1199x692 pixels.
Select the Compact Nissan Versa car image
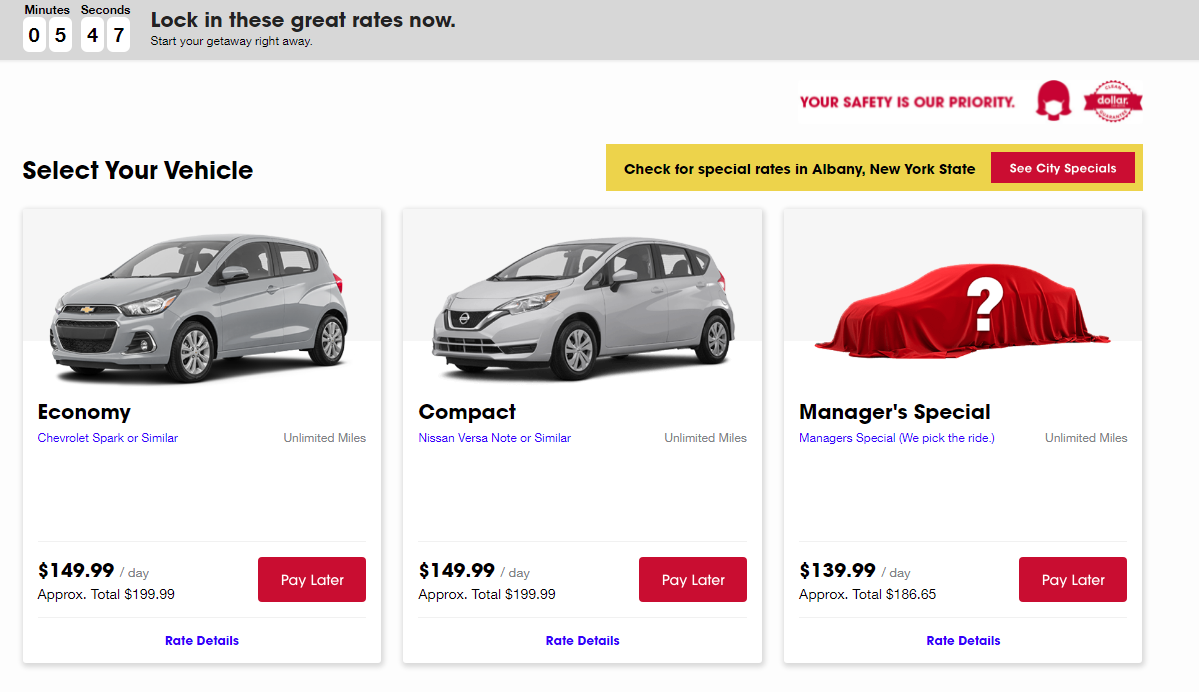(x=582, y=305)
